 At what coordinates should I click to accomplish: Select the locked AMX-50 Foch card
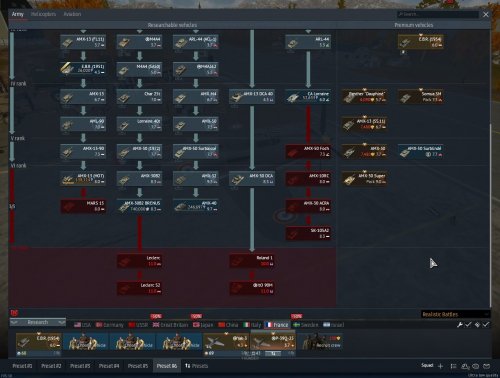pos(308,151)
